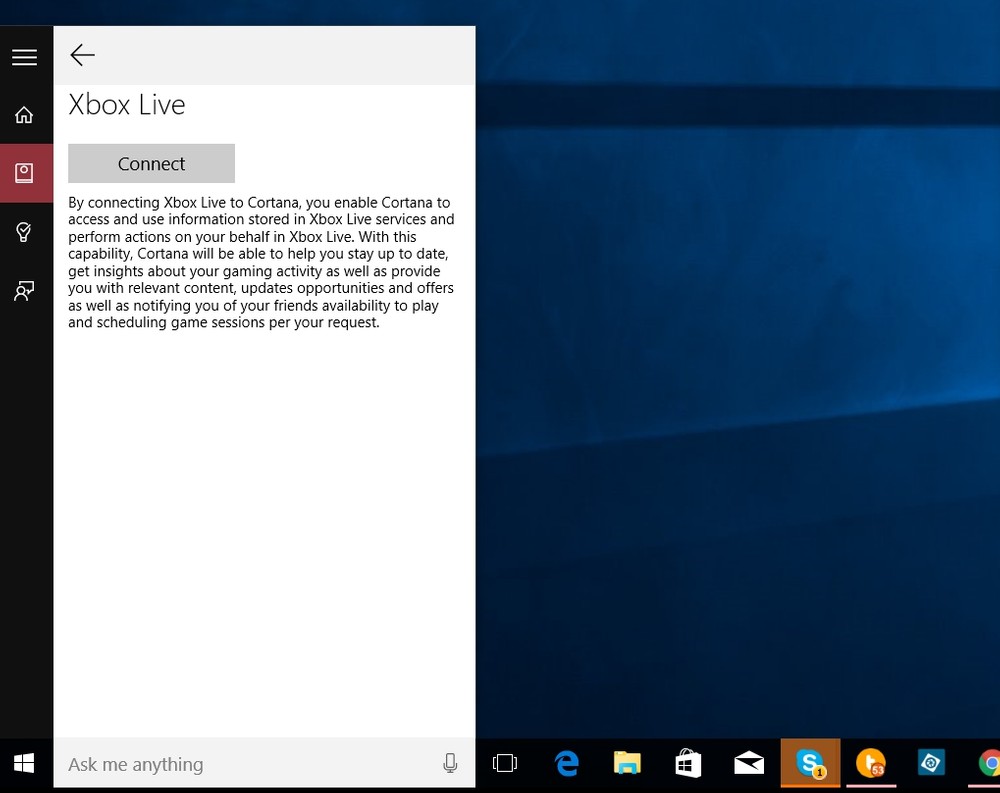Screen dimensions: 1000x793
Task: Activate the microphone voice search
Action: [x=450, y=763]
